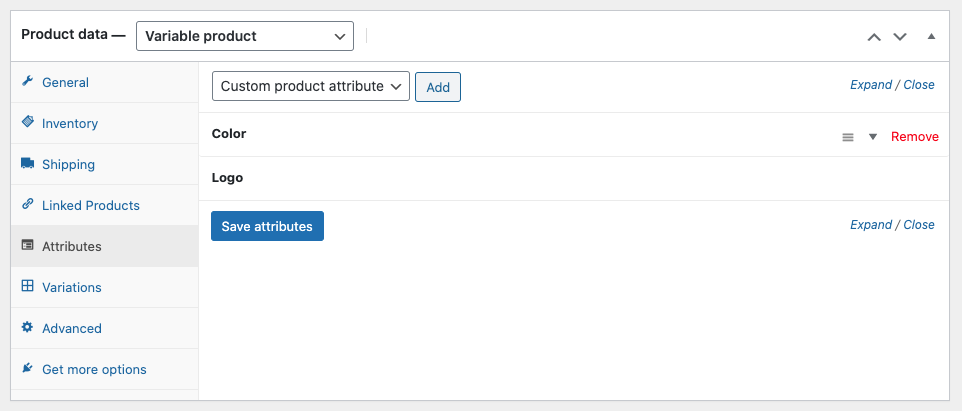Image resolution: width=962 pixels, height=411 pixels.
Task: Expand the Color attribute toggle arrow
Action: 873,137
